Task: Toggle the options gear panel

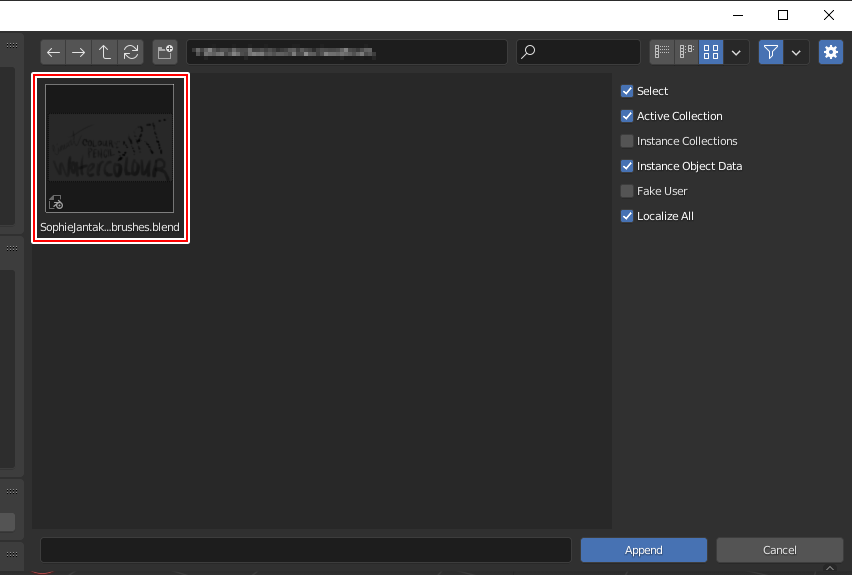Action: pyautogui.click(x=830, y=52)
